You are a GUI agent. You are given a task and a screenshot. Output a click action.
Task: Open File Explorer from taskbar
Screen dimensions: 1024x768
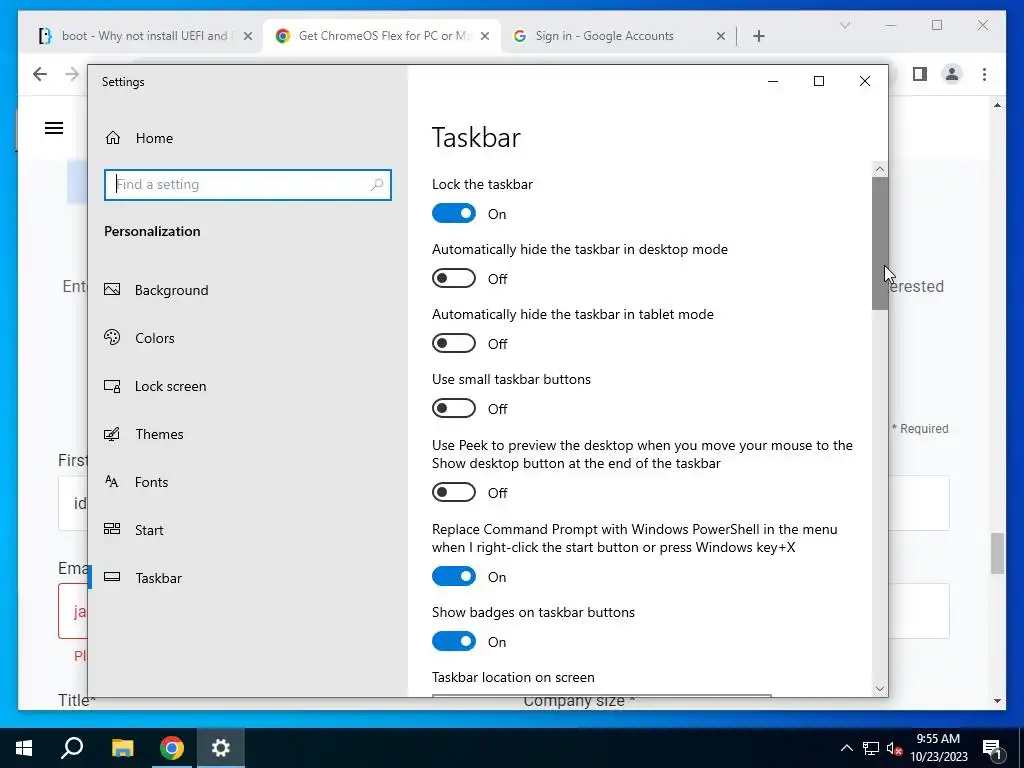point(122,748)
